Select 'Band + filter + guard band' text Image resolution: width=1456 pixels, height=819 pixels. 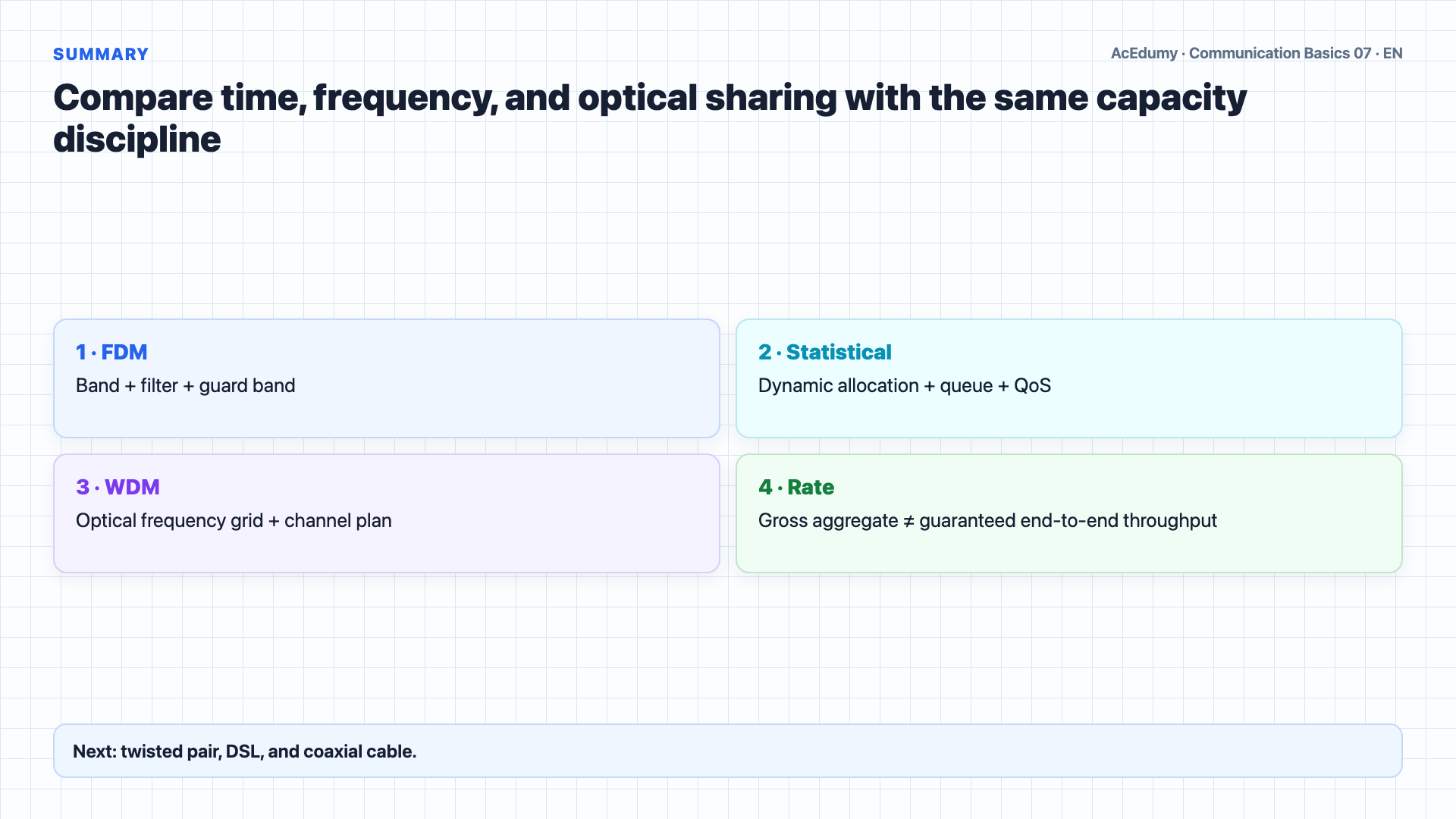186,385
